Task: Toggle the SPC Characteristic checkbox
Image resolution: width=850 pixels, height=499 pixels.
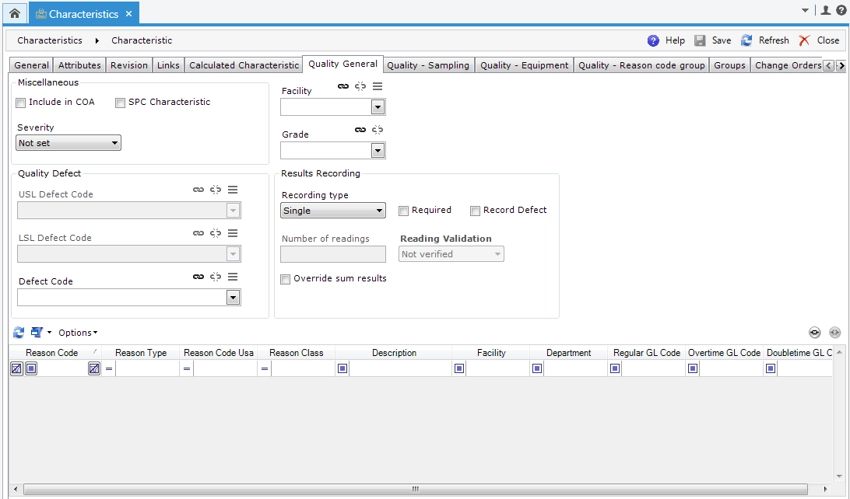Action: click(x=120, y=103)
